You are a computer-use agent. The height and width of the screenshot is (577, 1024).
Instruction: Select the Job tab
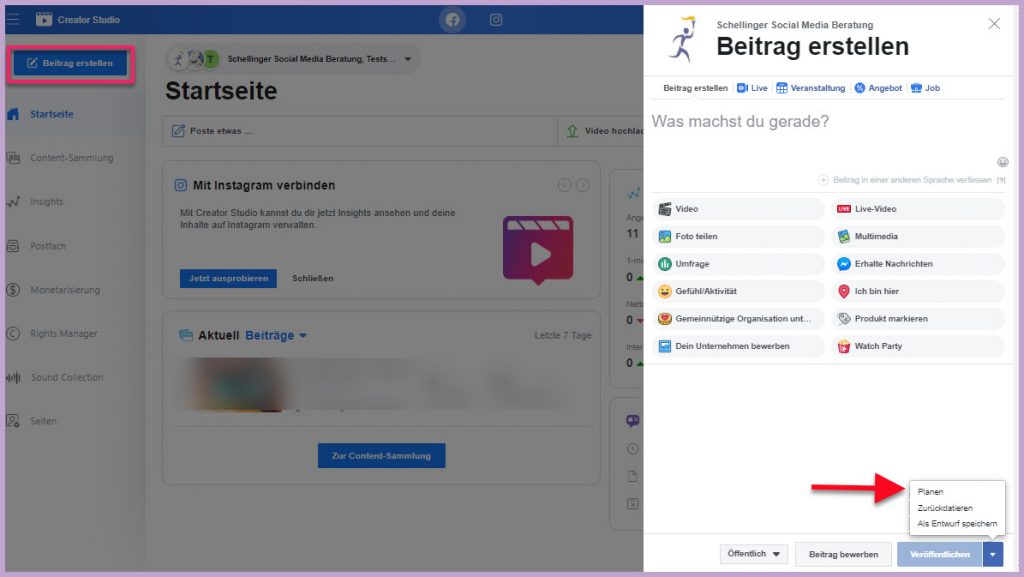pos(925,88)
